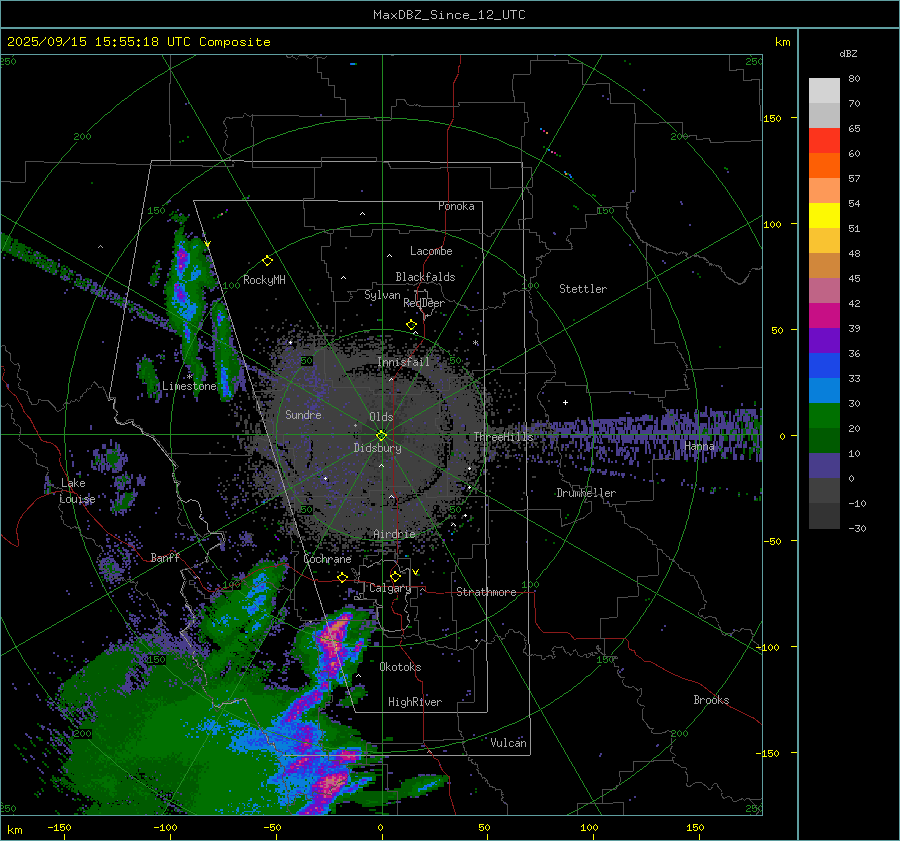Click the -150 km tick on bottom axis
Image resolution: width=900 pixels, height=841 pixels.
coord(59,827)
